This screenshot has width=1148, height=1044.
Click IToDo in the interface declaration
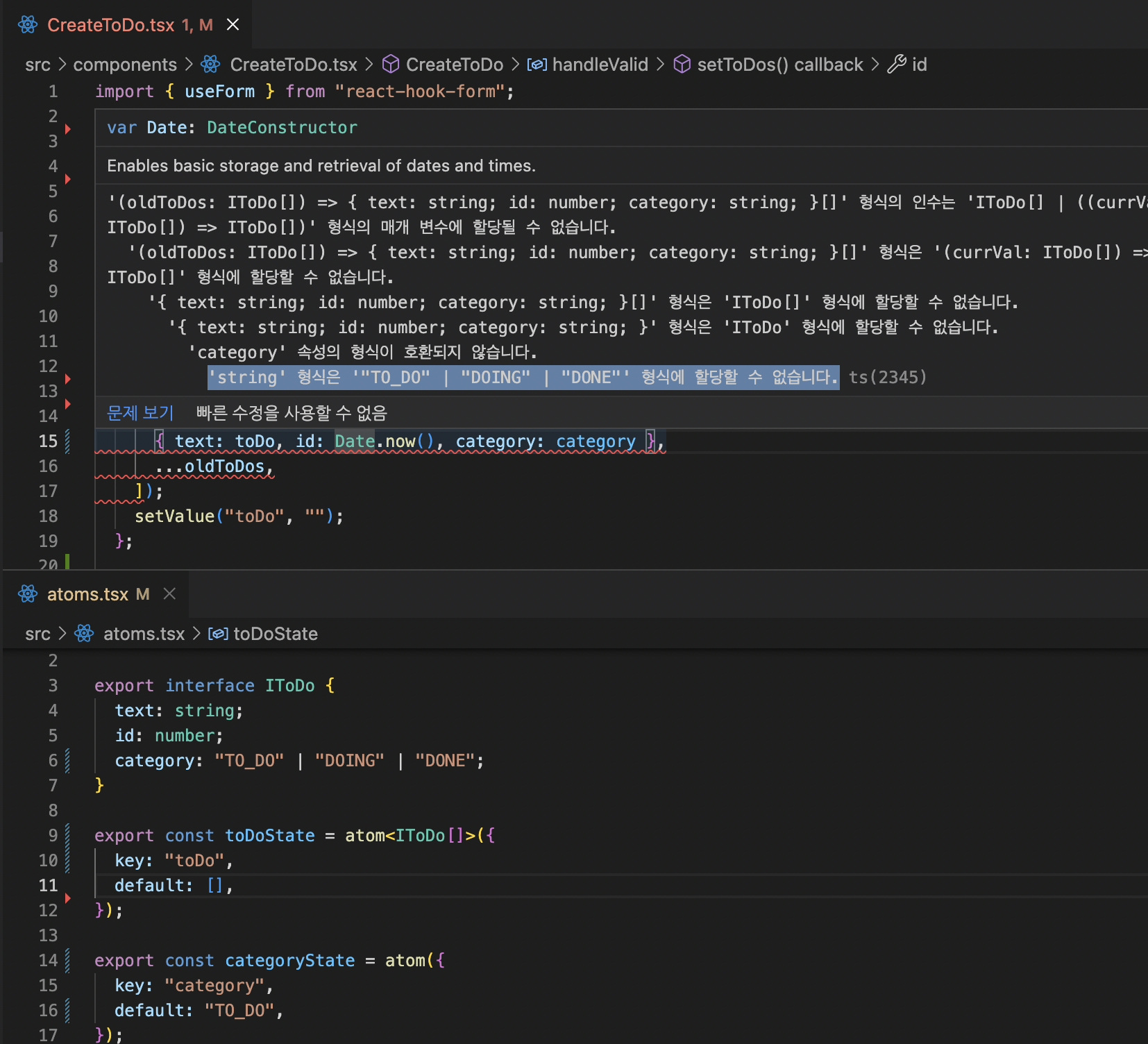(289, 686)
